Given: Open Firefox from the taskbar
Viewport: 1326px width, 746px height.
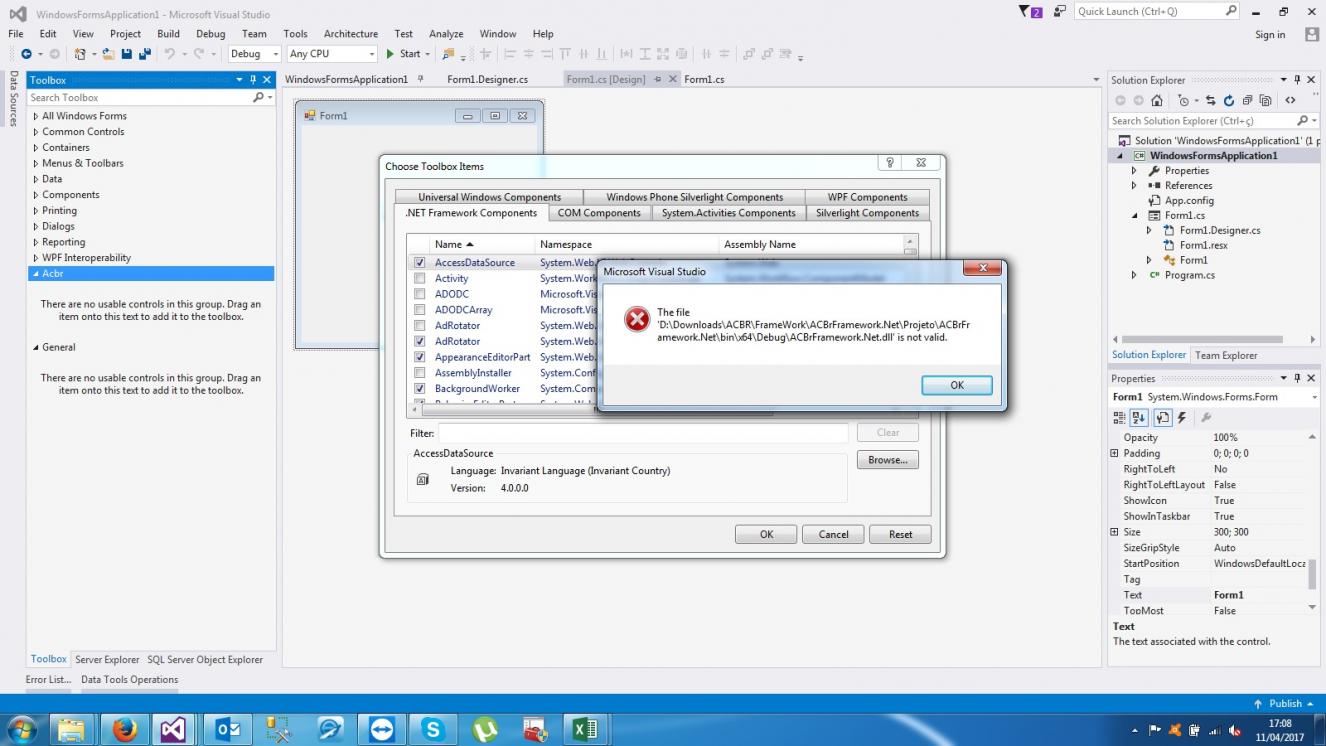Looking at the screenshot, I should click(x=125, y=730).
